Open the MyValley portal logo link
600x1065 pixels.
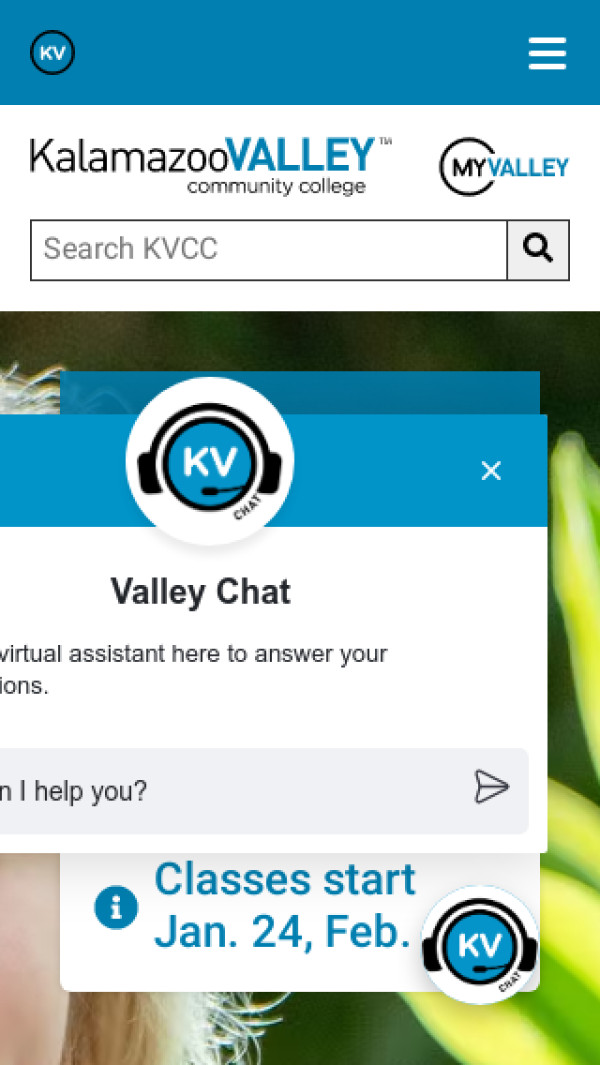click(504, 167)
